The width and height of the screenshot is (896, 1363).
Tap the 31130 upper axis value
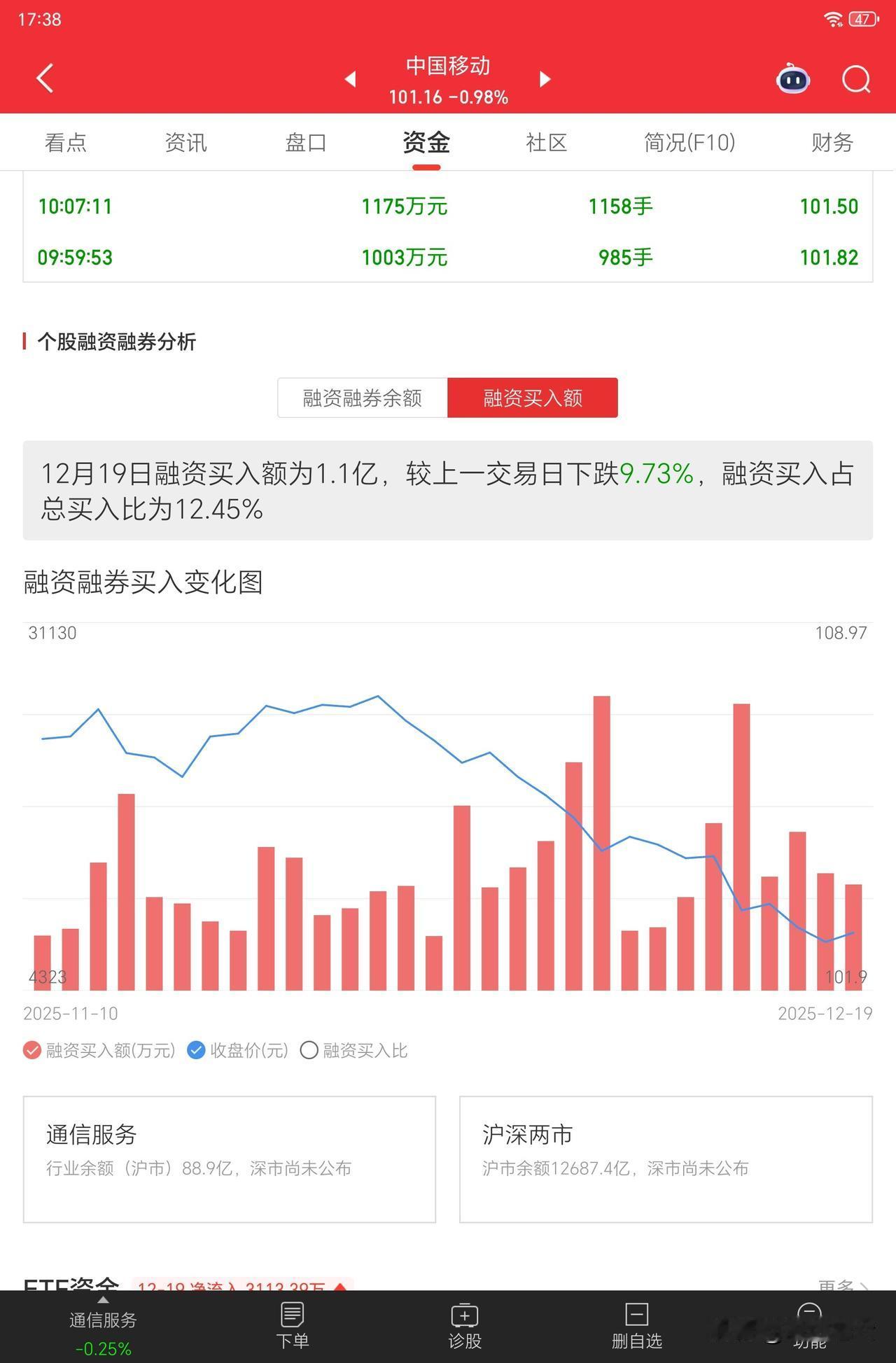52,633
